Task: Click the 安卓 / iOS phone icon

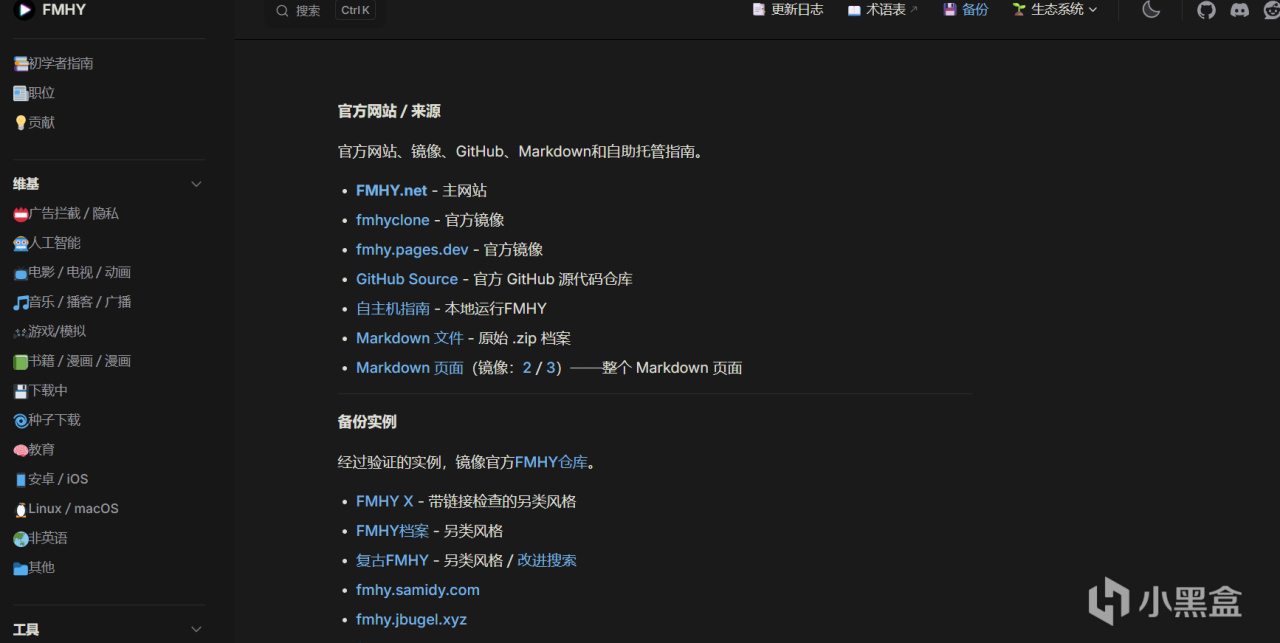Action: pos(20,479)
